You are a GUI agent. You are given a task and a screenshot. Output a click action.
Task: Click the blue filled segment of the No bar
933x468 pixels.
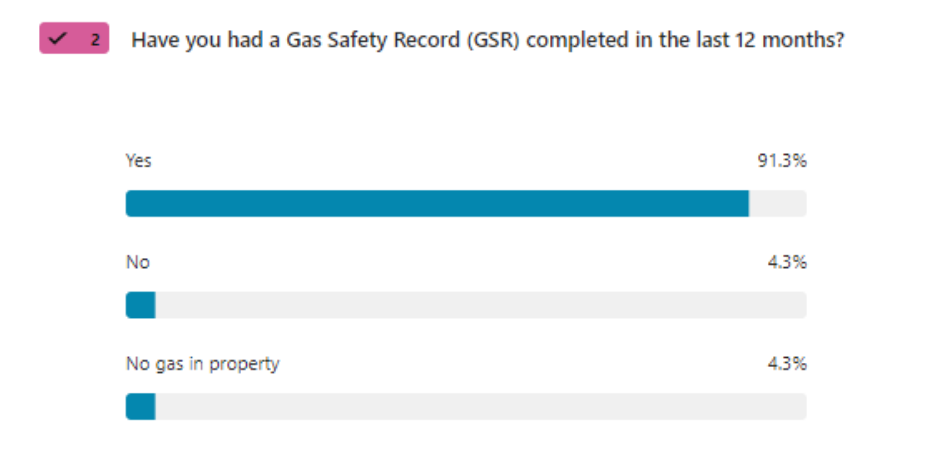[140, 305]
